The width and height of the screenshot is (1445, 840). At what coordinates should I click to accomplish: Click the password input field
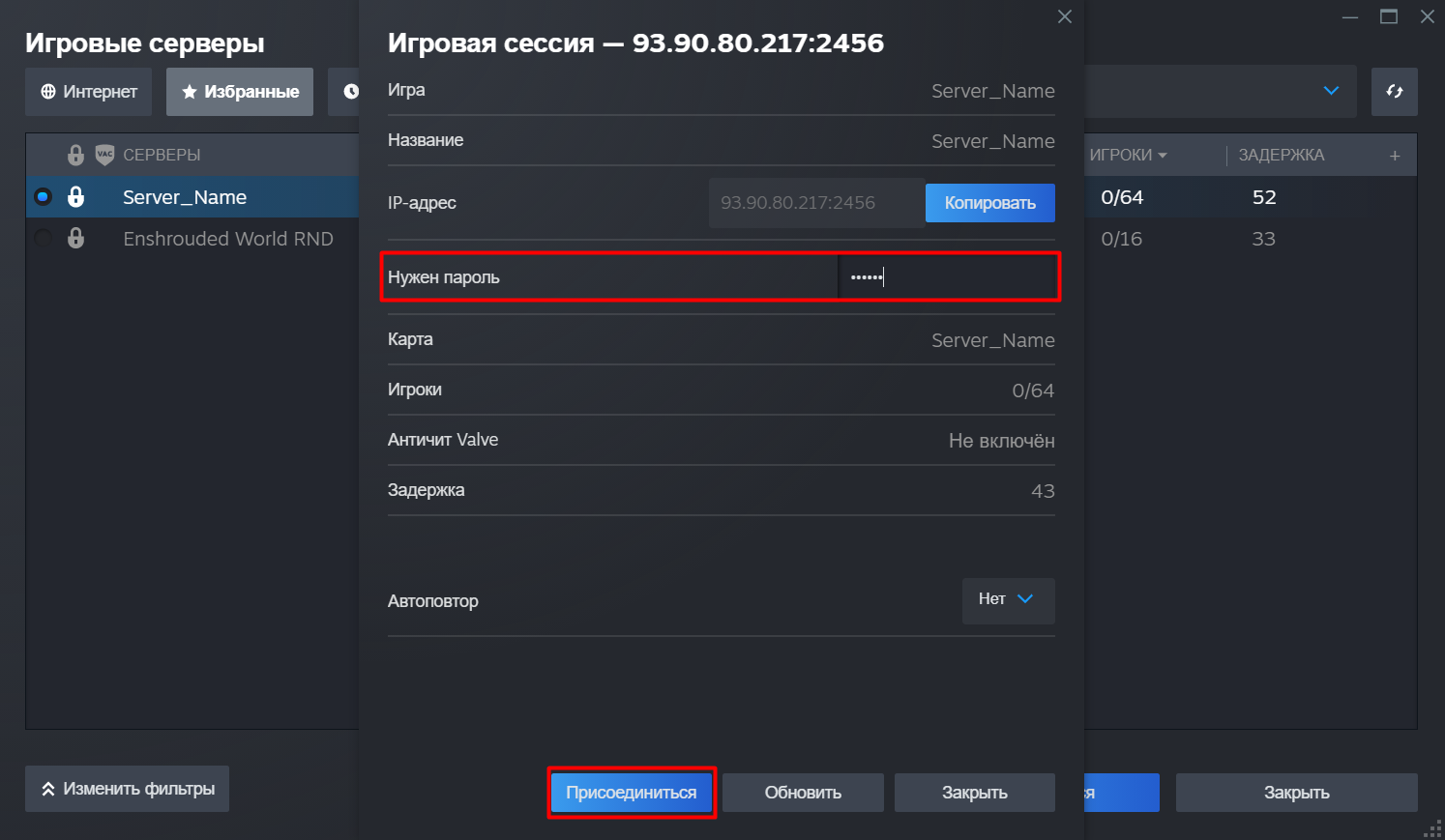pyautogui.click(x=948, y=277)
